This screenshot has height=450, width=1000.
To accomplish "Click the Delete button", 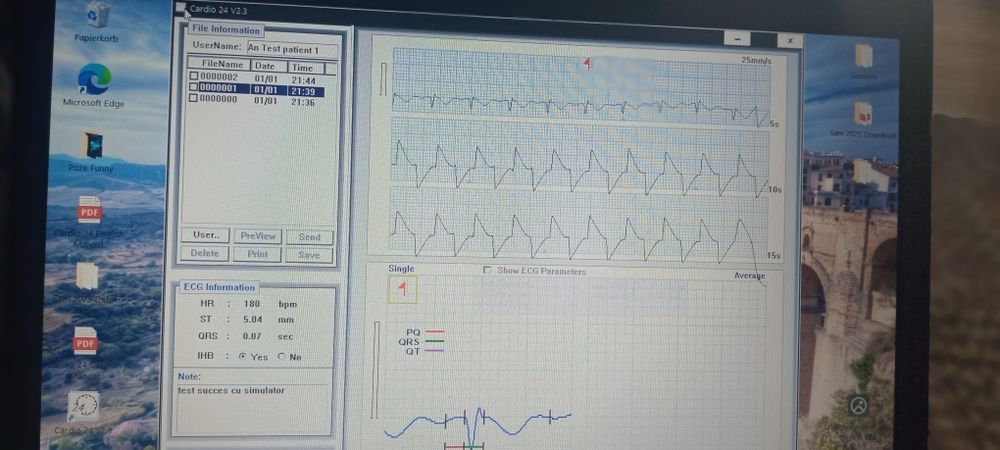I will pos(205,253).
